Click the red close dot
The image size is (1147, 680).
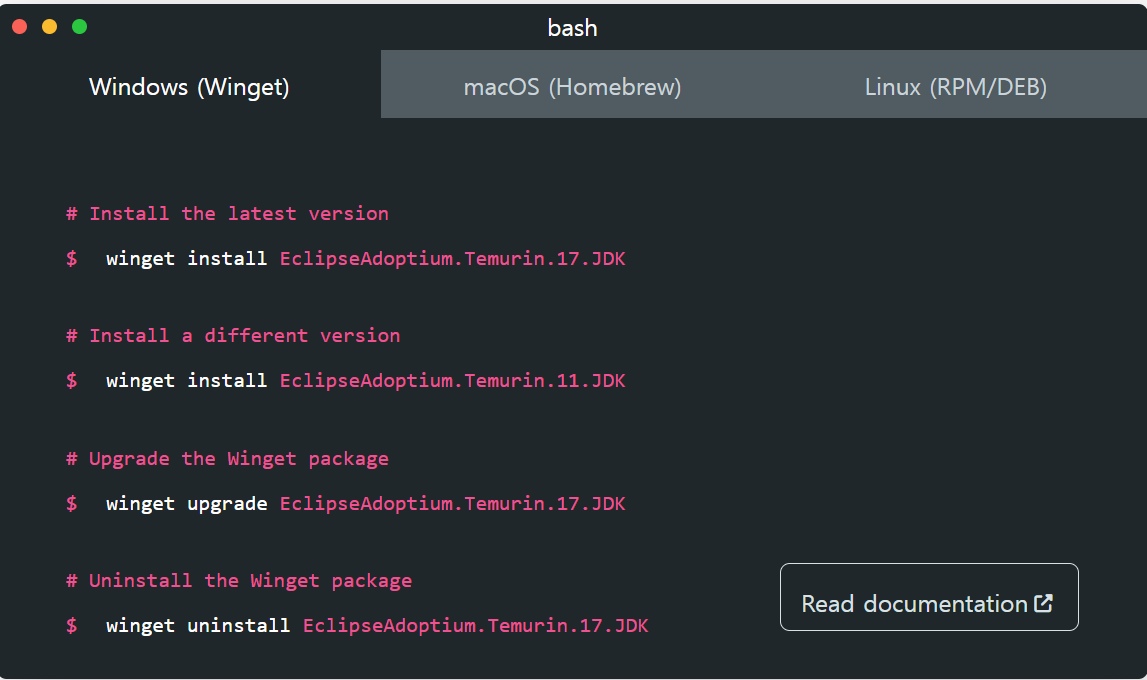click(x=20, y=27)
